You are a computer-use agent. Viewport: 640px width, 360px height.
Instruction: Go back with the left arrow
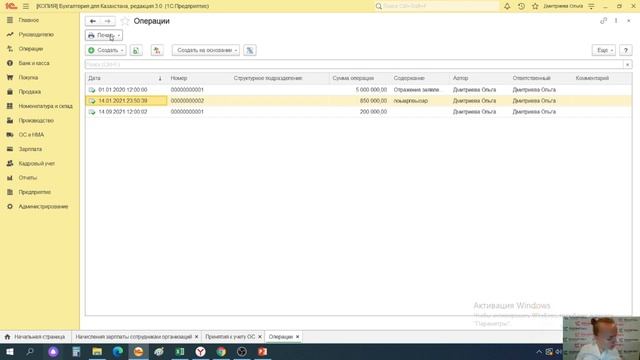93,21
